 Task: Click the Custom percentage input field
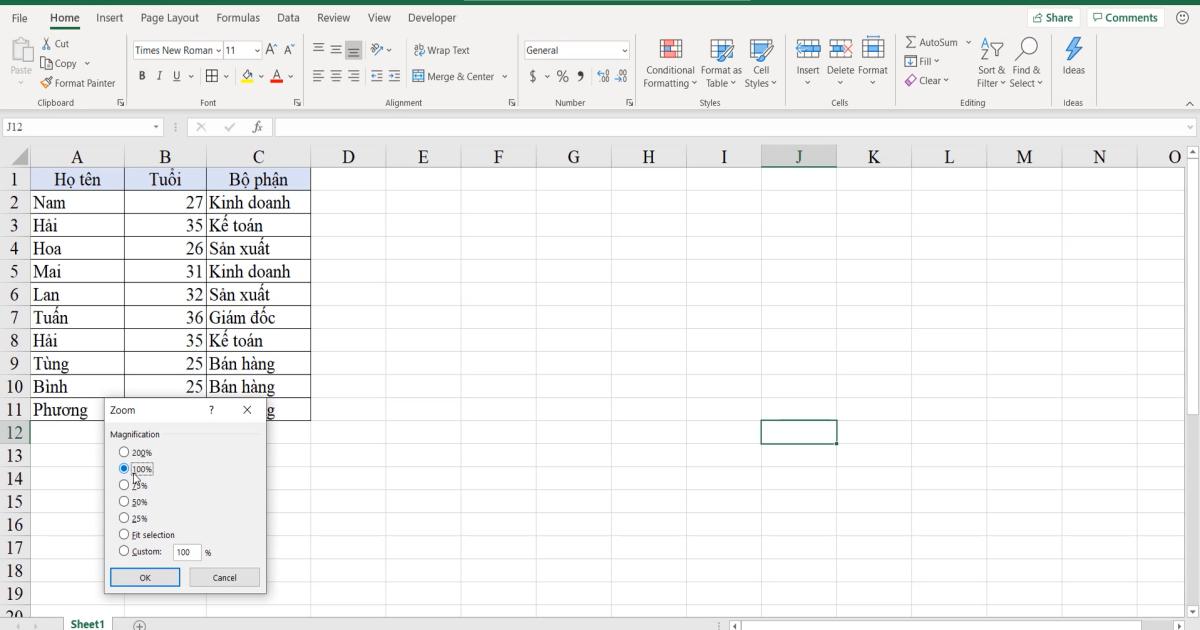point(186,551)
